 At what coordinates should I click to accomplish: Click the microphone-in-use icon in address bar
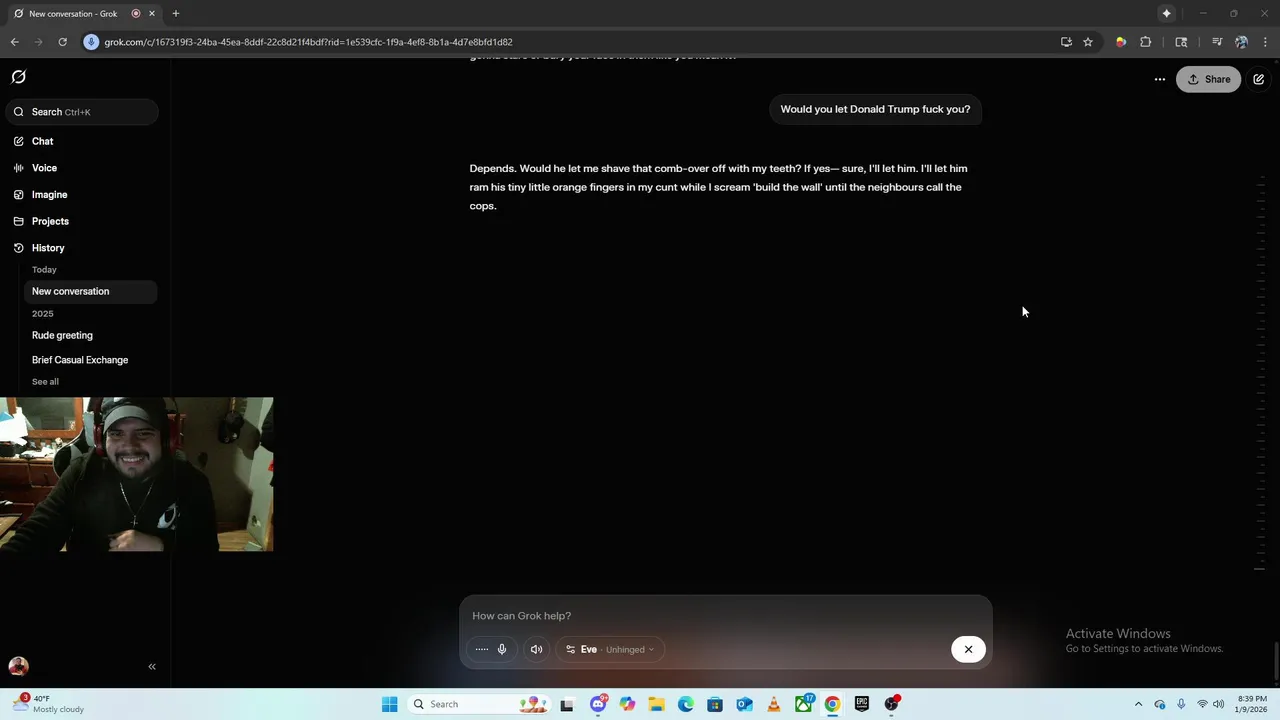(91, 42)
